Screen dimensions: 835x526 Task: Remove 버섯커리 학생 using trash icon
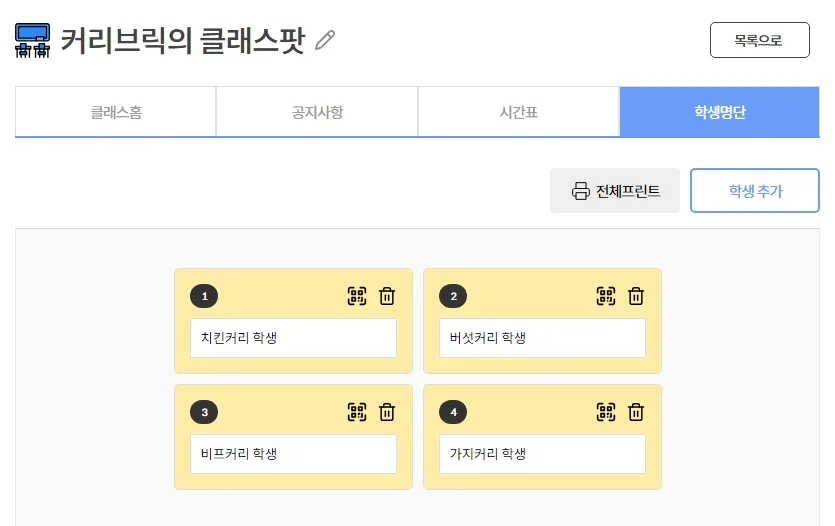click(x=636, y=296)
